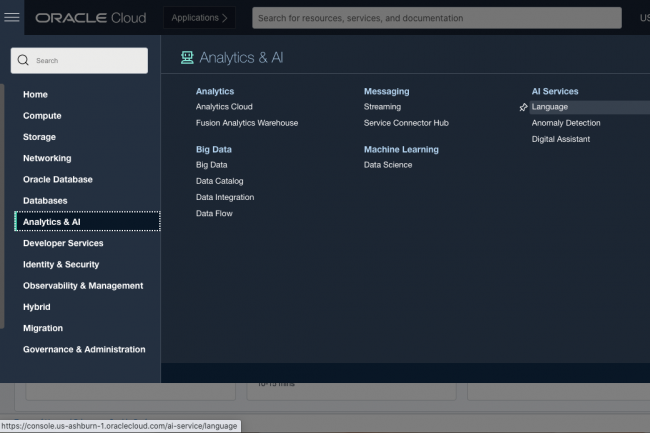650x433 pixels.
Task: Open Governance & Administration category
Action: 84,349
